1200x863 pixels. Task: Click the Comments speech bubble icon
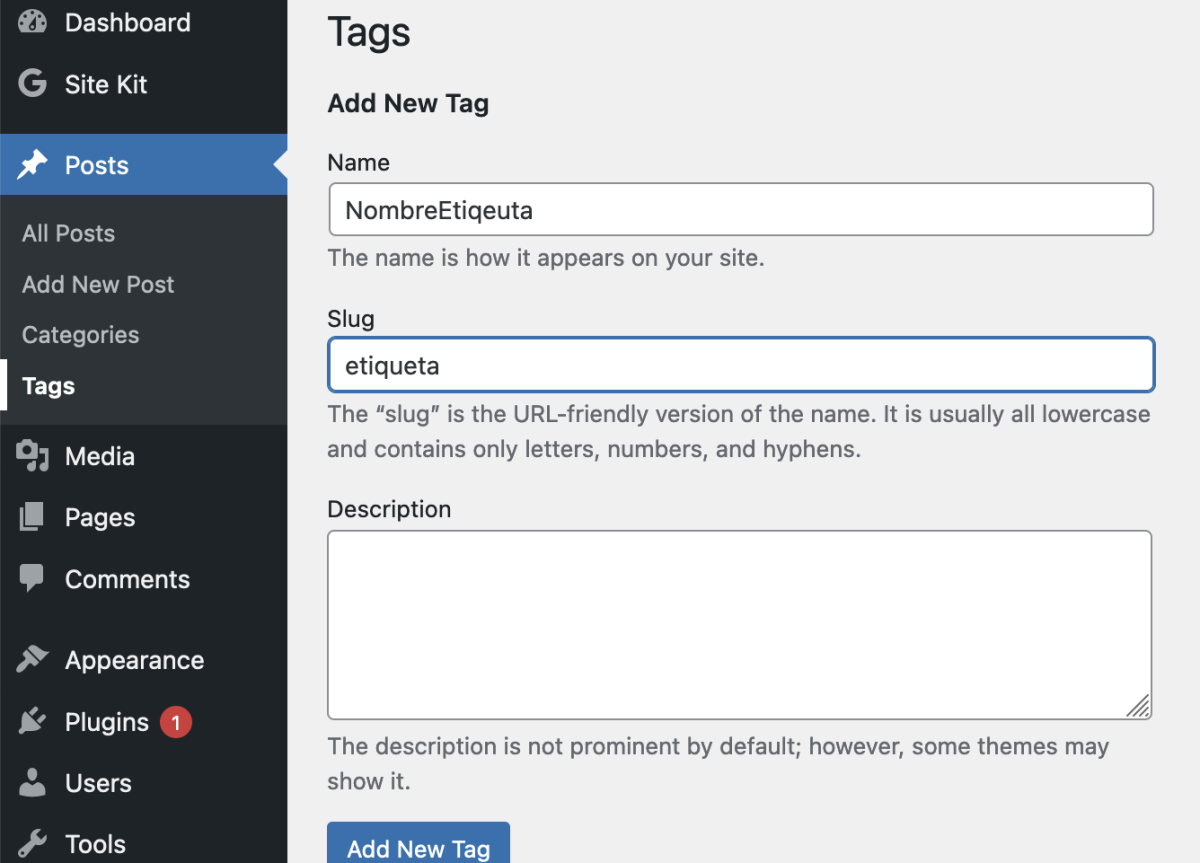(32, 579)
